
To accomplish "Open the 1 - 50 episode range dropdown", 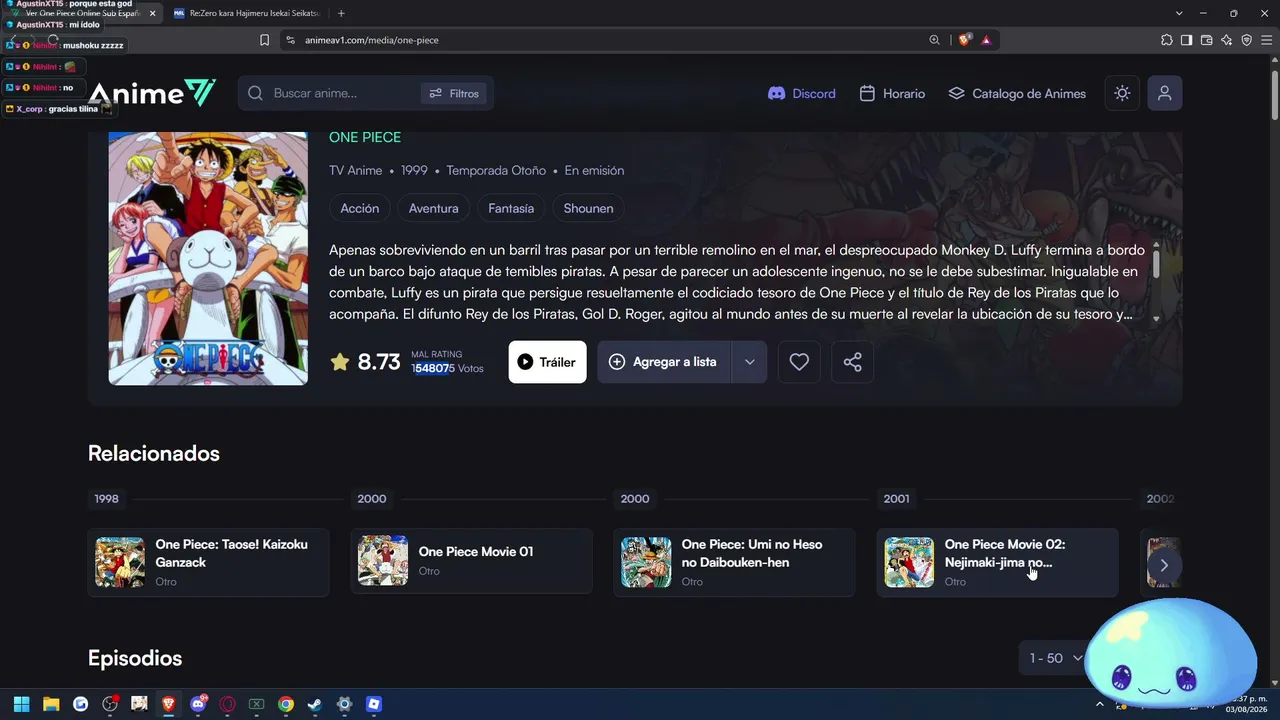I will (x=1056, y=658).
